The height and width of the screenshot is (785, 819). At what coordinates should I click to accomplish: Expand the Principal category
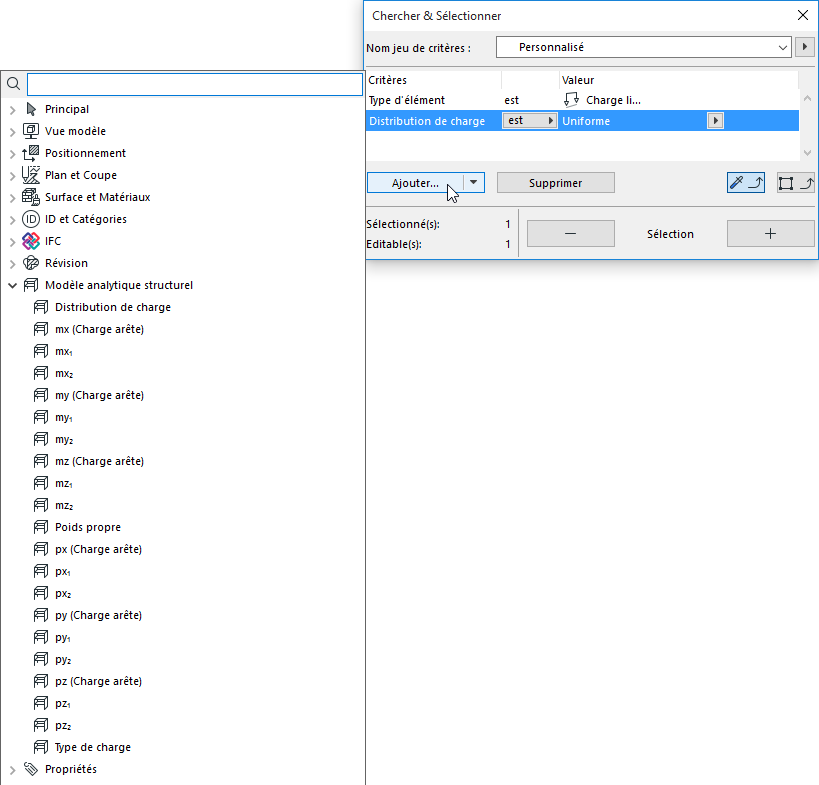(x=13, y=110)
